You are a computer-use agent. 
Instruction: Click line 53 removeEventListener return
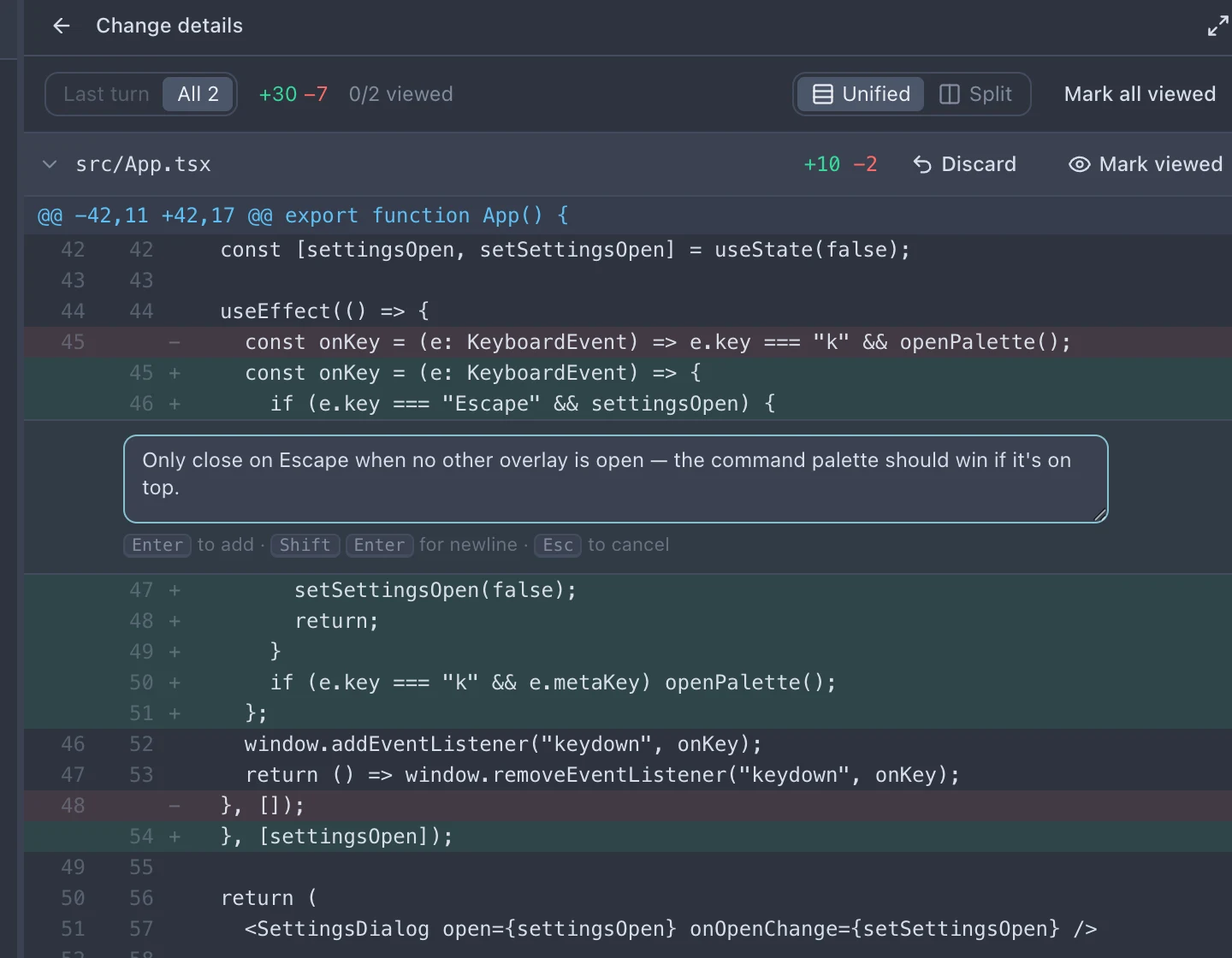point(628,775)
